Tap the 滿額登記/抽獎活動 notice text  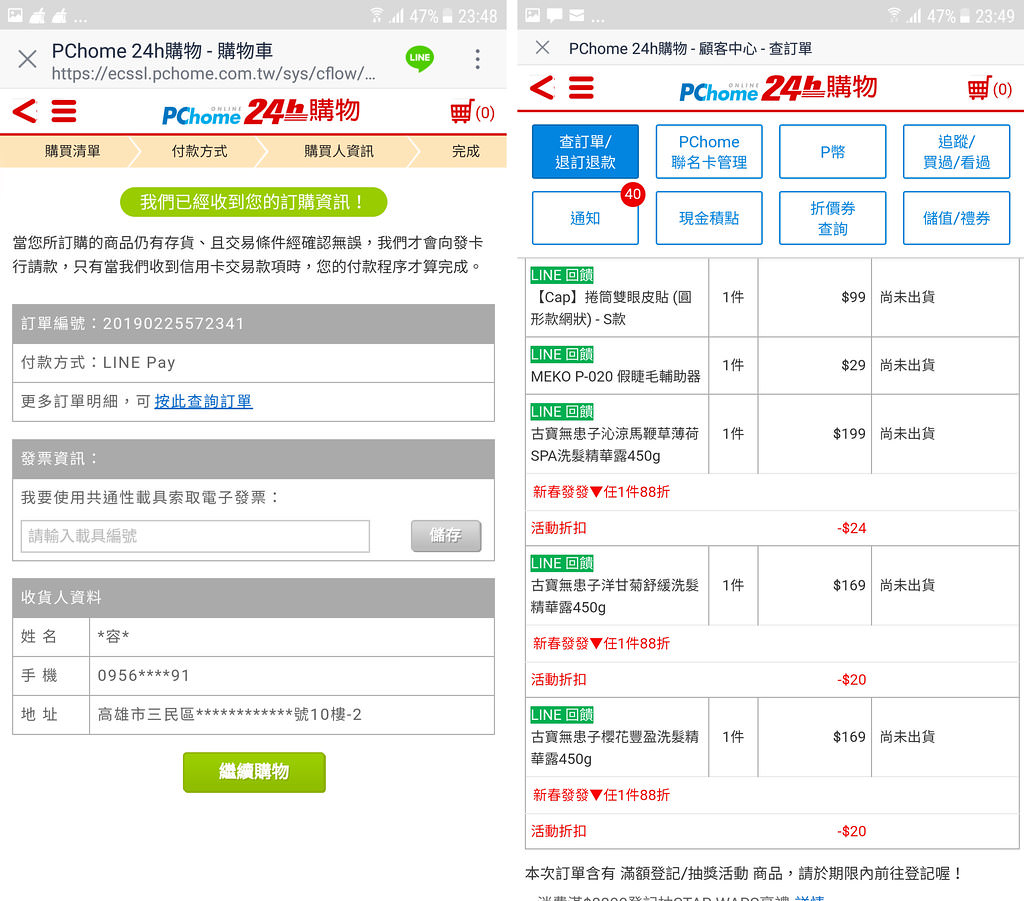[743, 874]
